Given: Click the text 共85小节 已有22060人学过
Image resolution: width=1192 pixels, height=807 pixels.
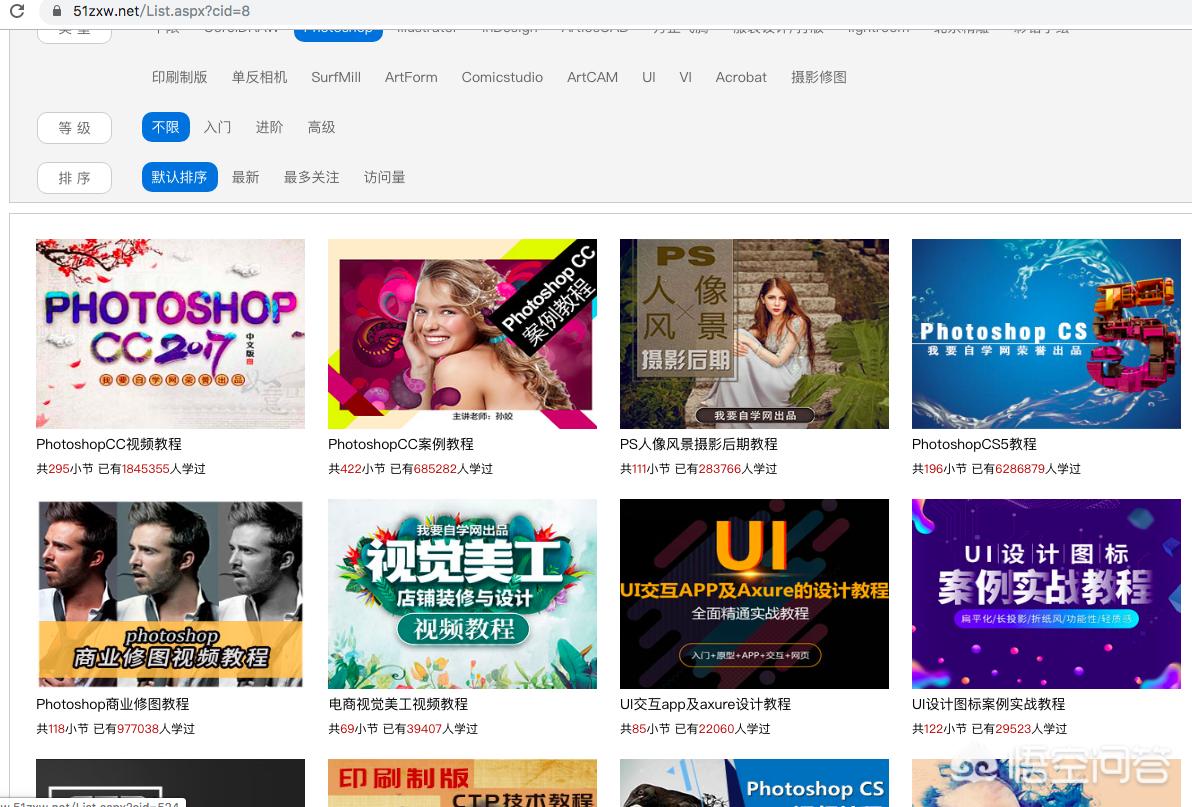Looking at the screenshot, I should pos(695,729).
